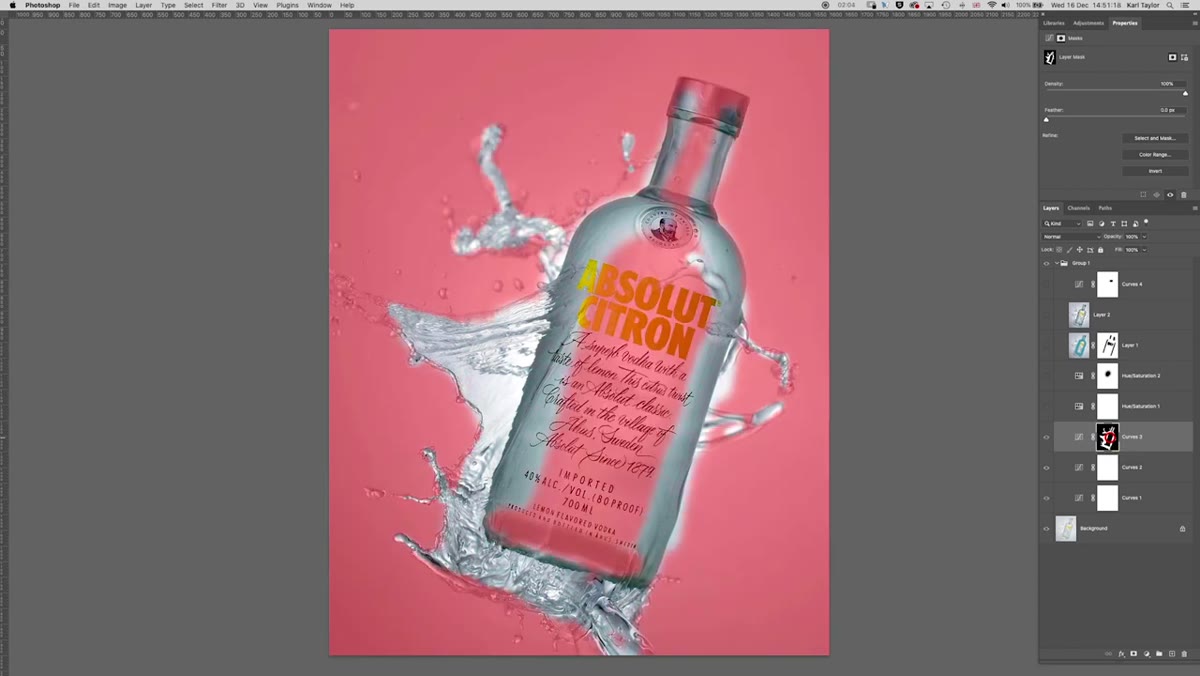This screenshot has height=676, width=1200.
Task: Create a new group folder icon
Action: coord(1159,654)
